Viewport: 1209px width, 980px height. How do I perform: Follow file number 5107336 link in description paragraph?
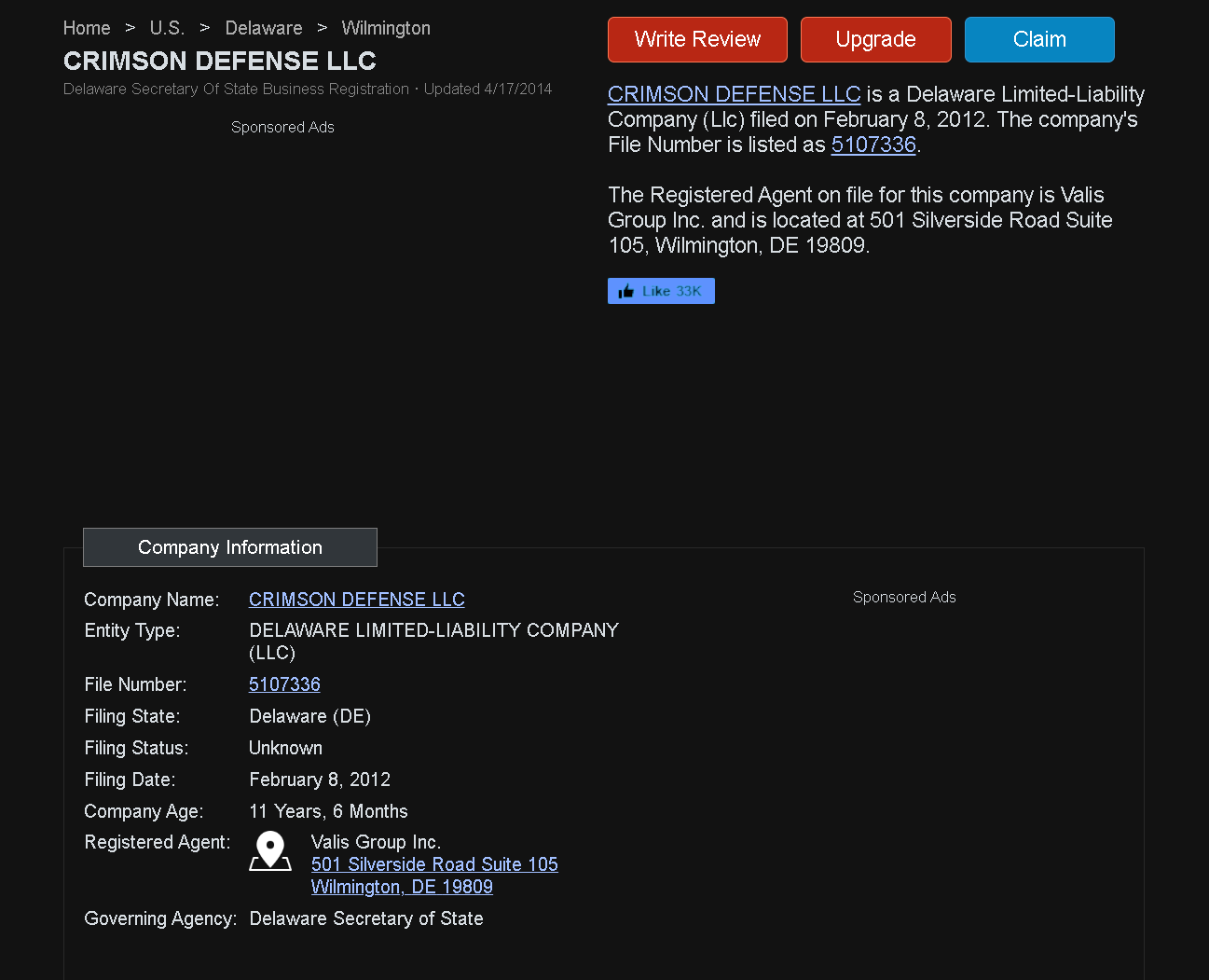pyautogui.click(x=873, y=145)
